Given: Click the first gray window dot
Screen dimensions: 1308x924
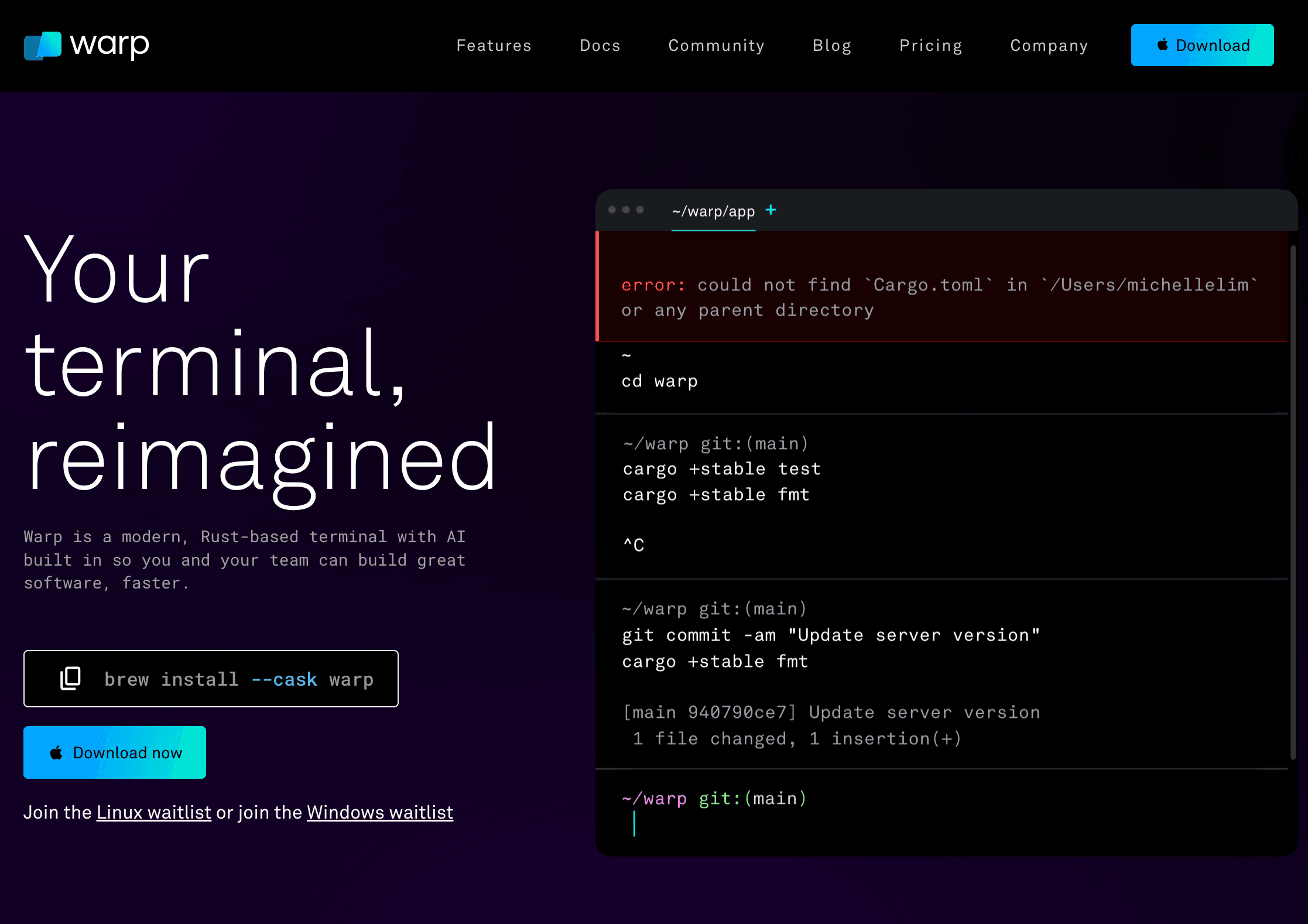Looking at the screenshot, I should coord(612,210).
